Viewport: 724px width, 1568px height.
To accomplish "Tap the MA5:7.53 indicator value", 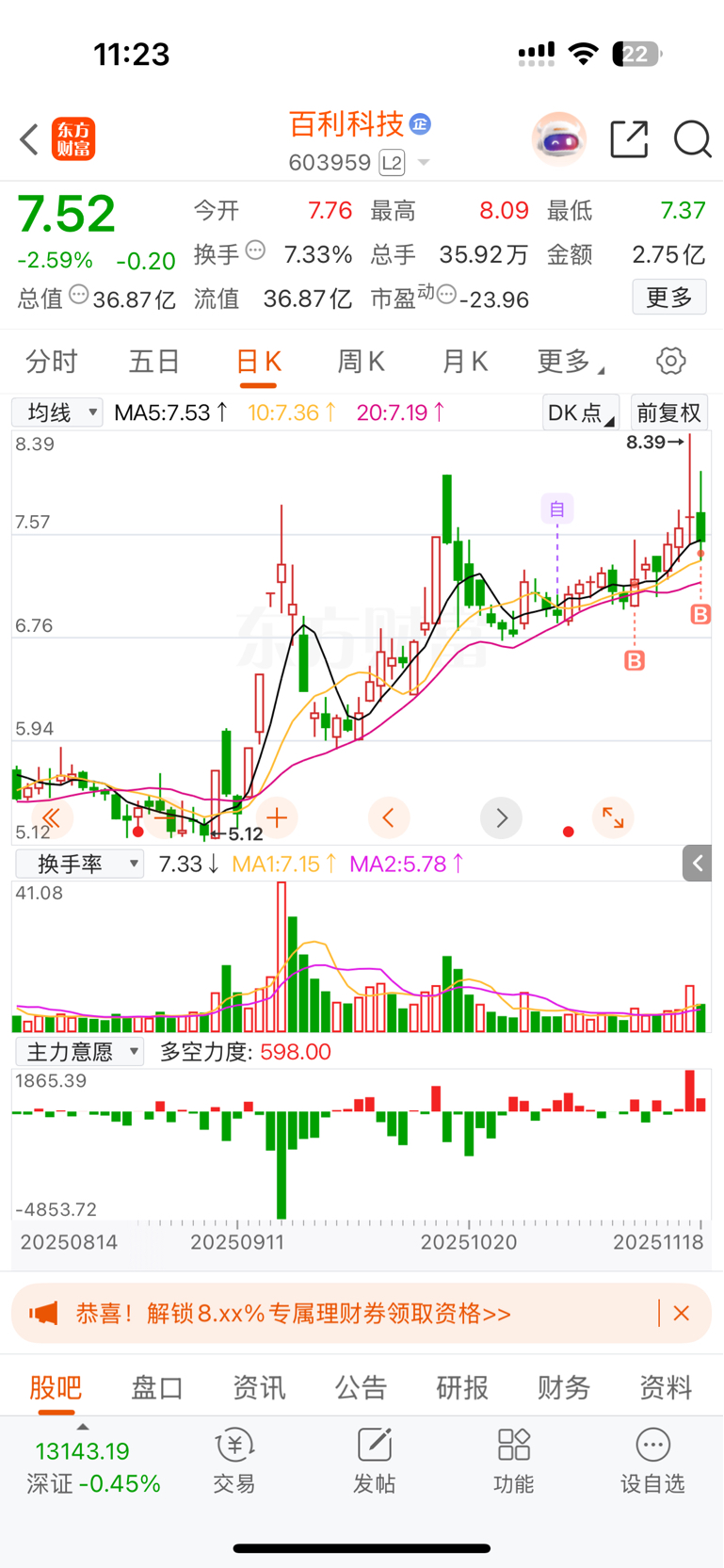I will pos(170,412).
